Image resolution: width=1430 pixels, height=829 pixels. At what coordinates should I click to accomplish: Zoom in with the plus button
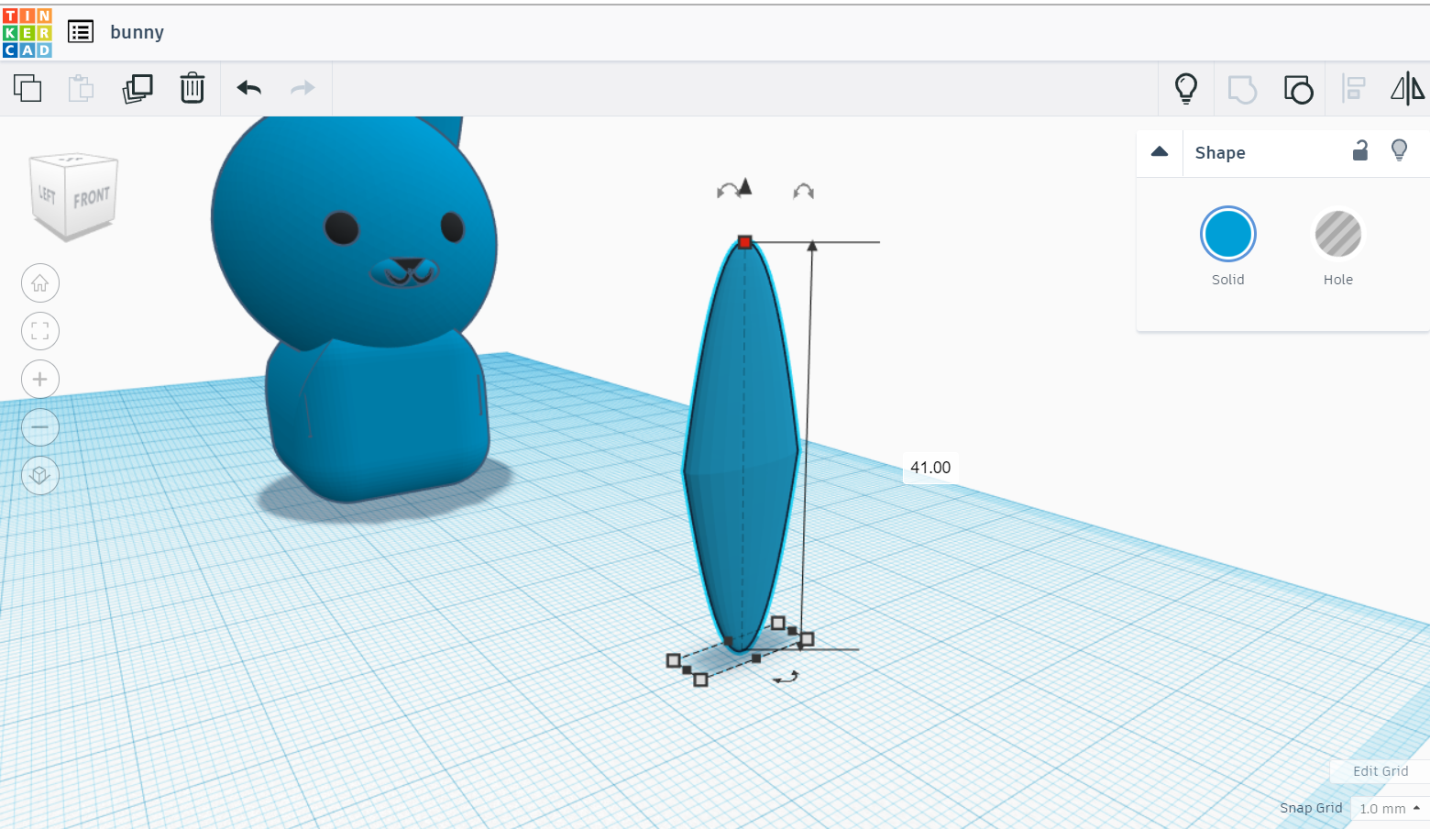(40, 379)
